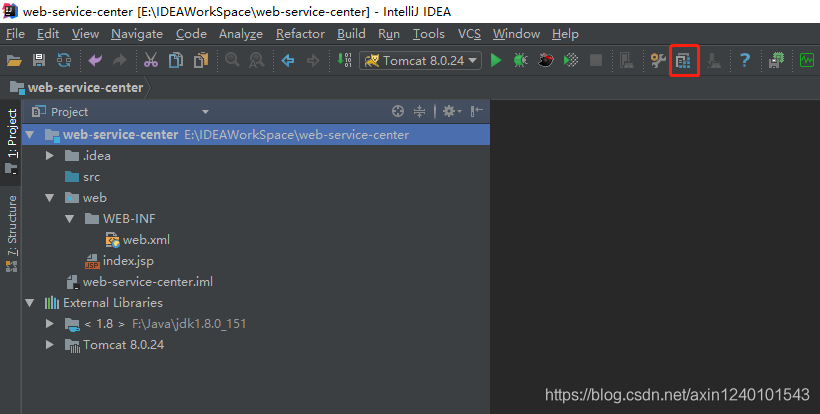This screenshot has height=414, width=820.
Task: Toggle the 1: Project side tab
Action: click(x=11, y=142)
